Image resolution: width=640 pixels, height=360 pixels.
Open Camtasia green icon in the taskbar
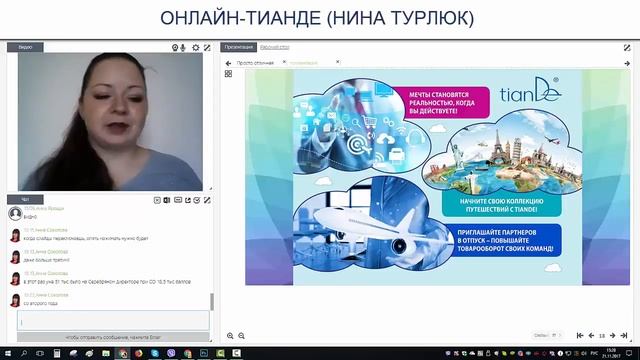pos(220,353)
